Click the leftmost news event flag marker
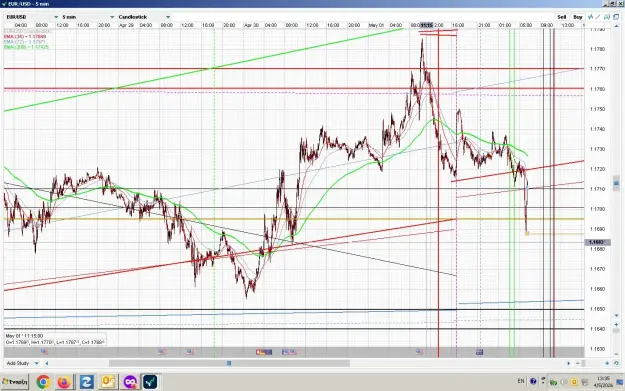Viewport: 625px width, 391px height. pyautogui.click(x=44, y=352)
